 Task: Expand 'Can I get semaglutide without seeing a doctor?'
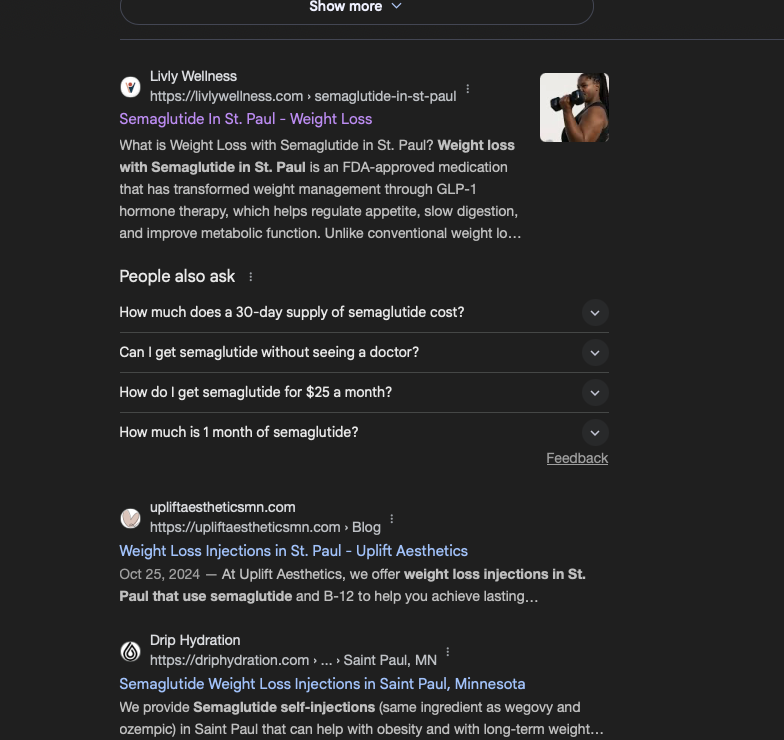[x=594, y=353]
